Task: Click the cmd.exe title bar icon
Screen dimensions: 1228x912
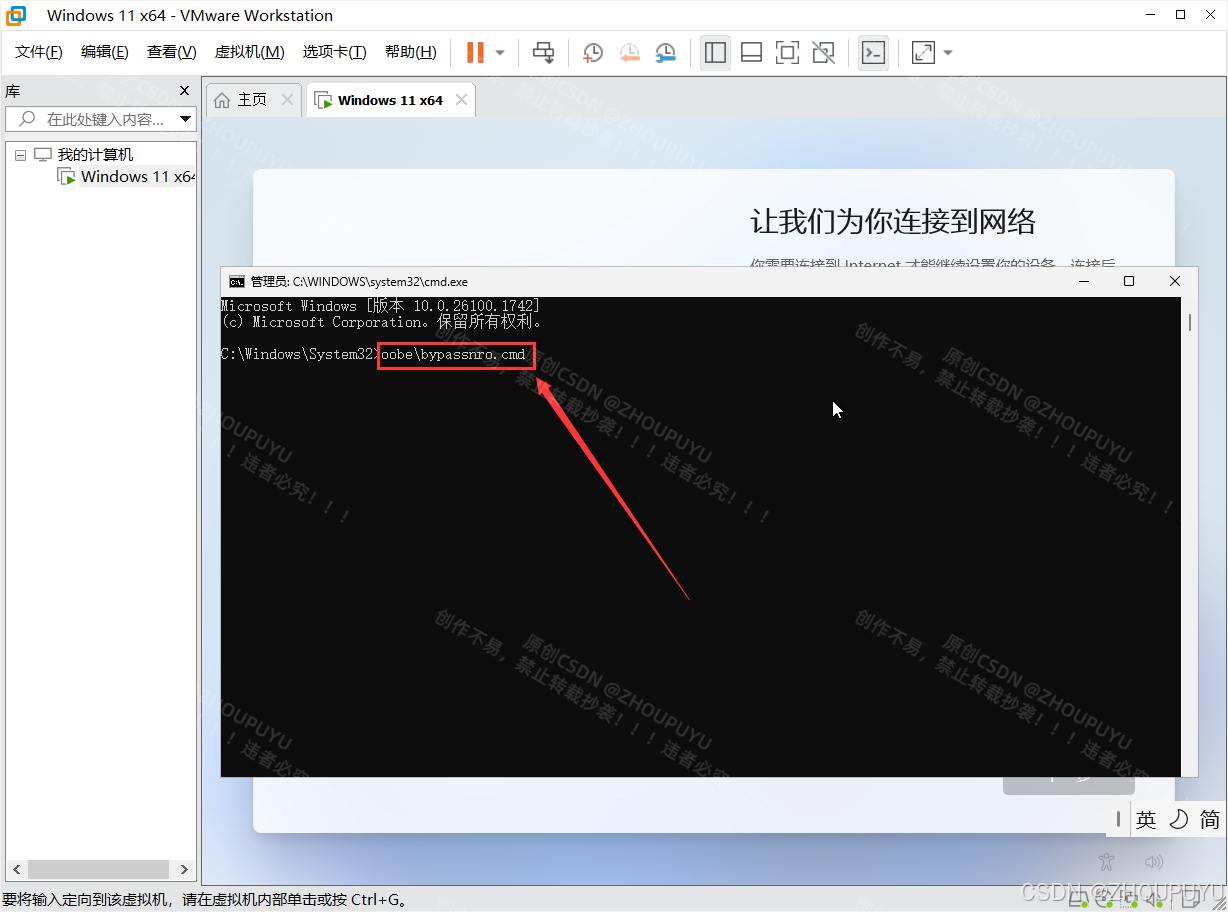Action: 237,282
